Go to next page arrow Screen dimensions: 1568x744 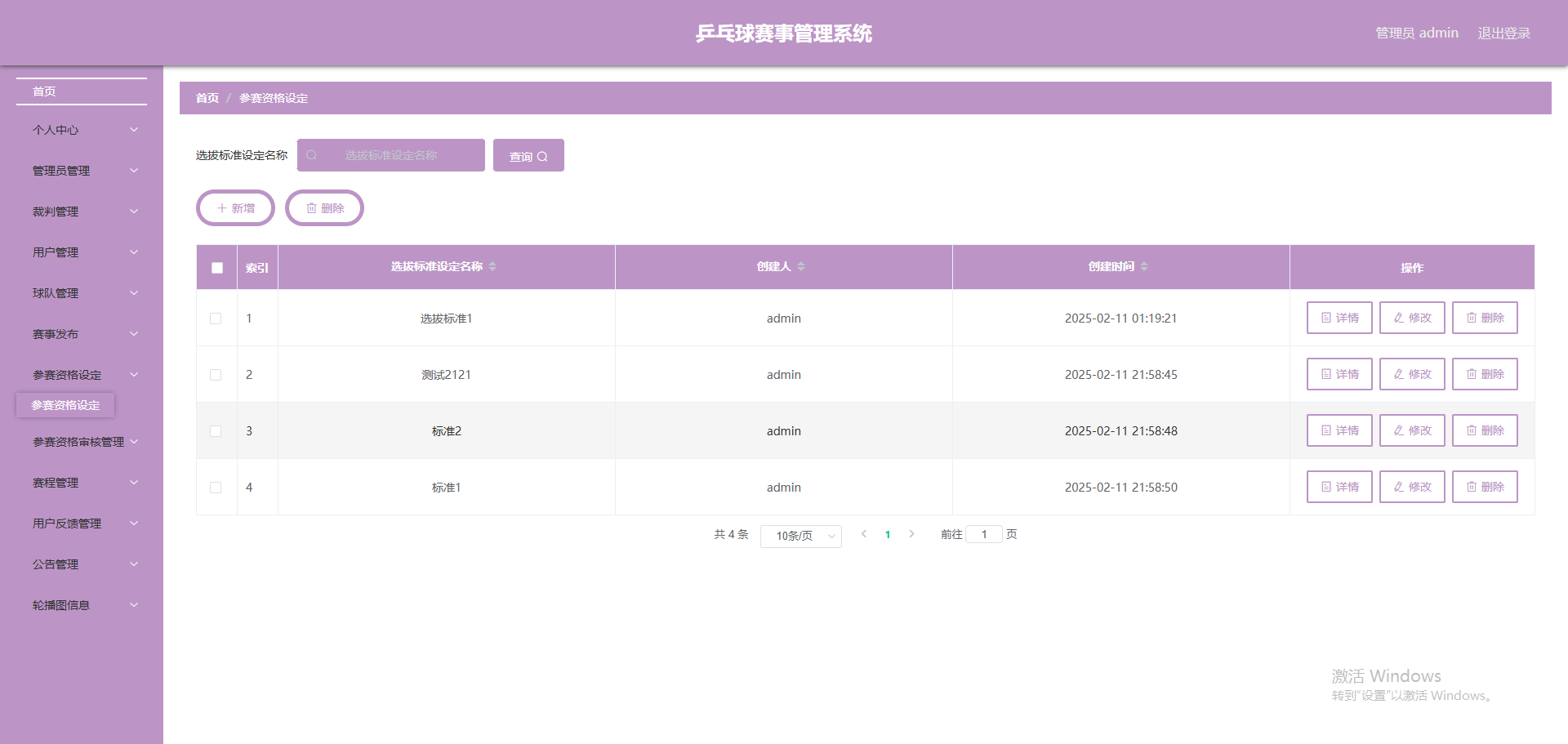(911, 534)
